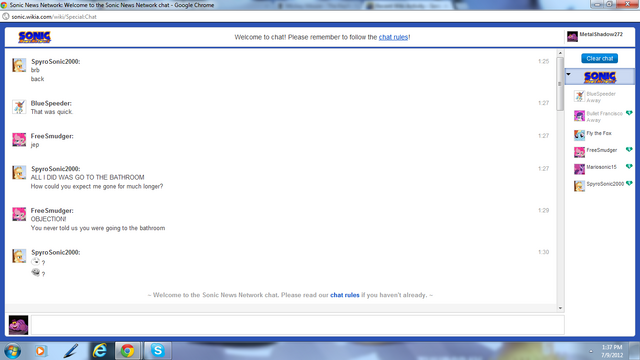Click the emerald badge next to Mariosonic15
640x360 pixels.
pos(629,167)
